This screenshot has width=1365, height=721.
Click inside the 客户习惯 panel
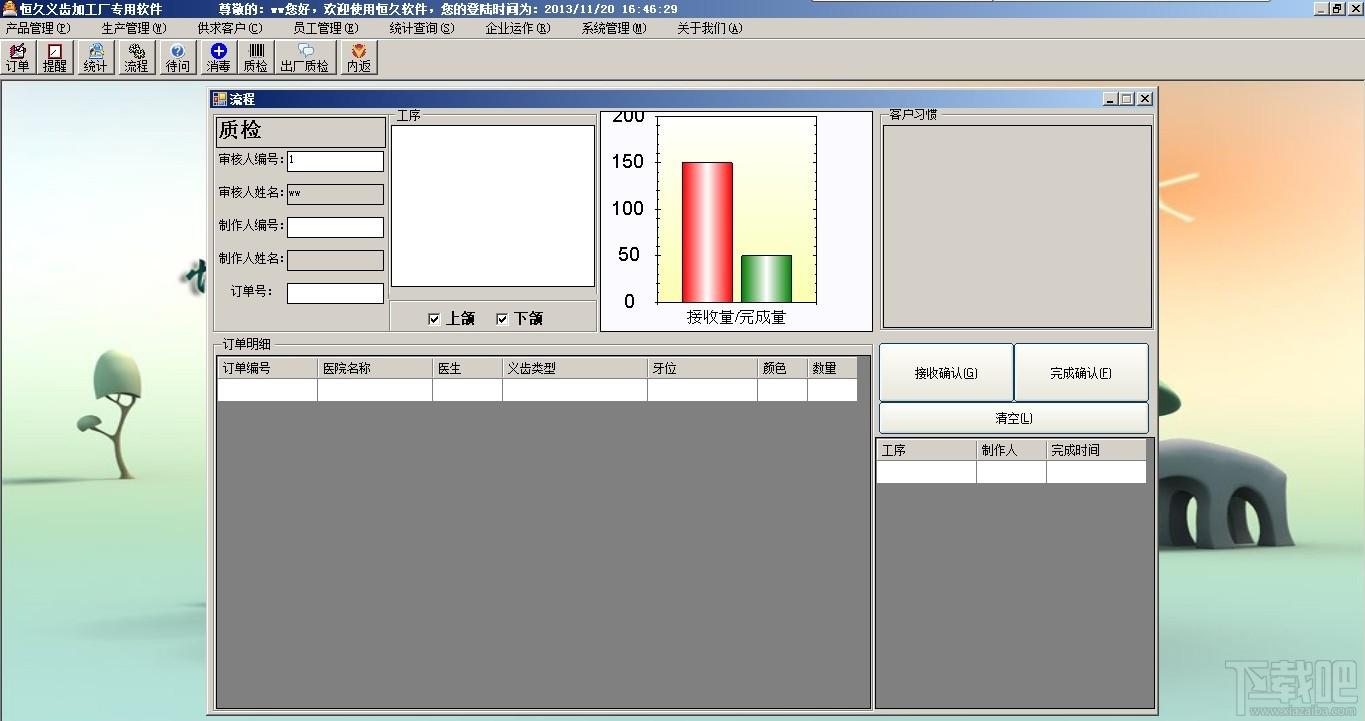(1017, 226)
